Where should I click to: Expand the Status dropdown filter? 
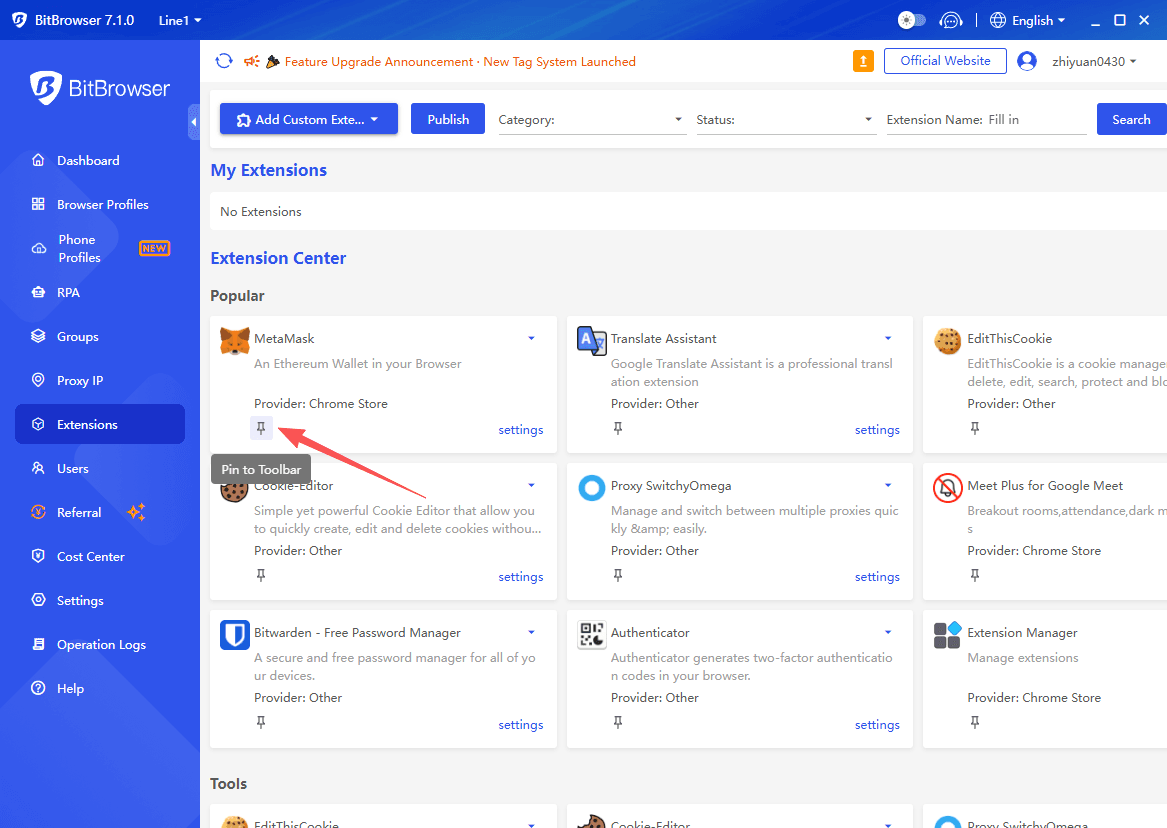786,119
